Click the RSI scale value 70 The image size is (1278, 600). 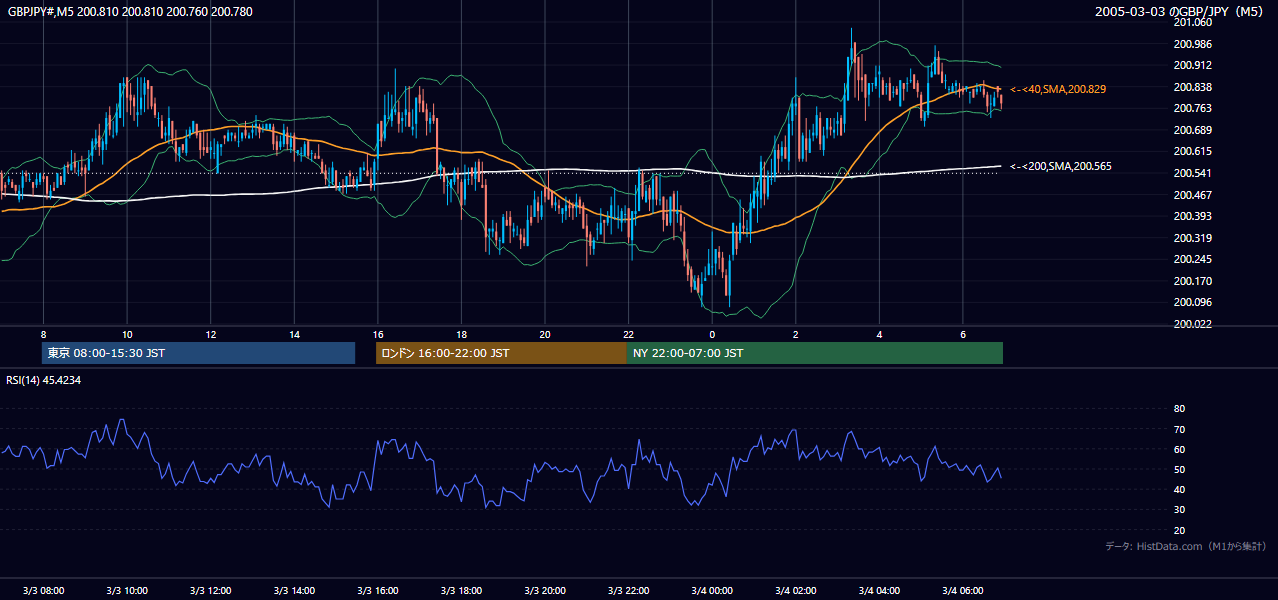tap(1180, 429)
